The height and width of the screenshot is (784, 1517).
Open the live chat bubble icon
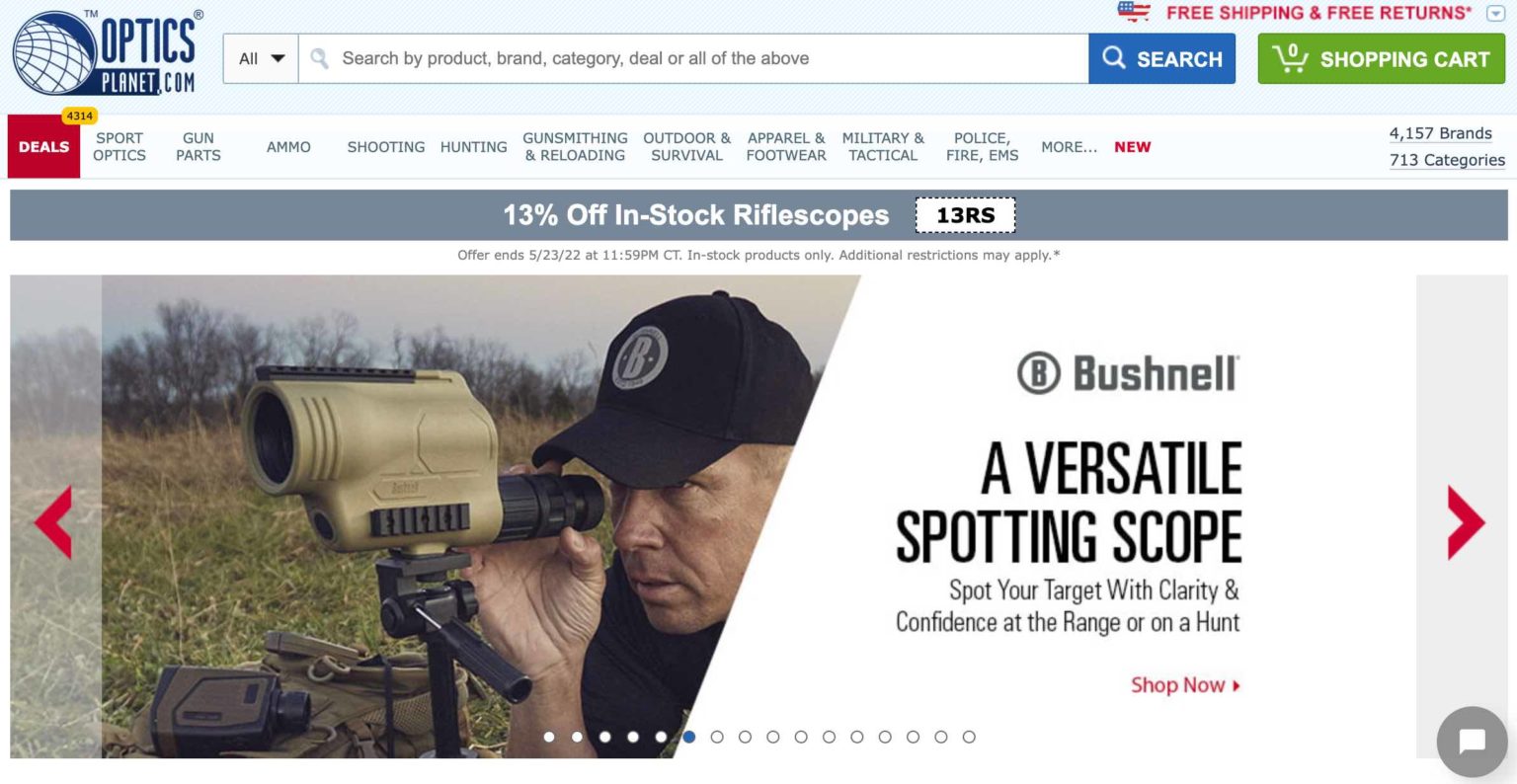tap(1472, 741)
